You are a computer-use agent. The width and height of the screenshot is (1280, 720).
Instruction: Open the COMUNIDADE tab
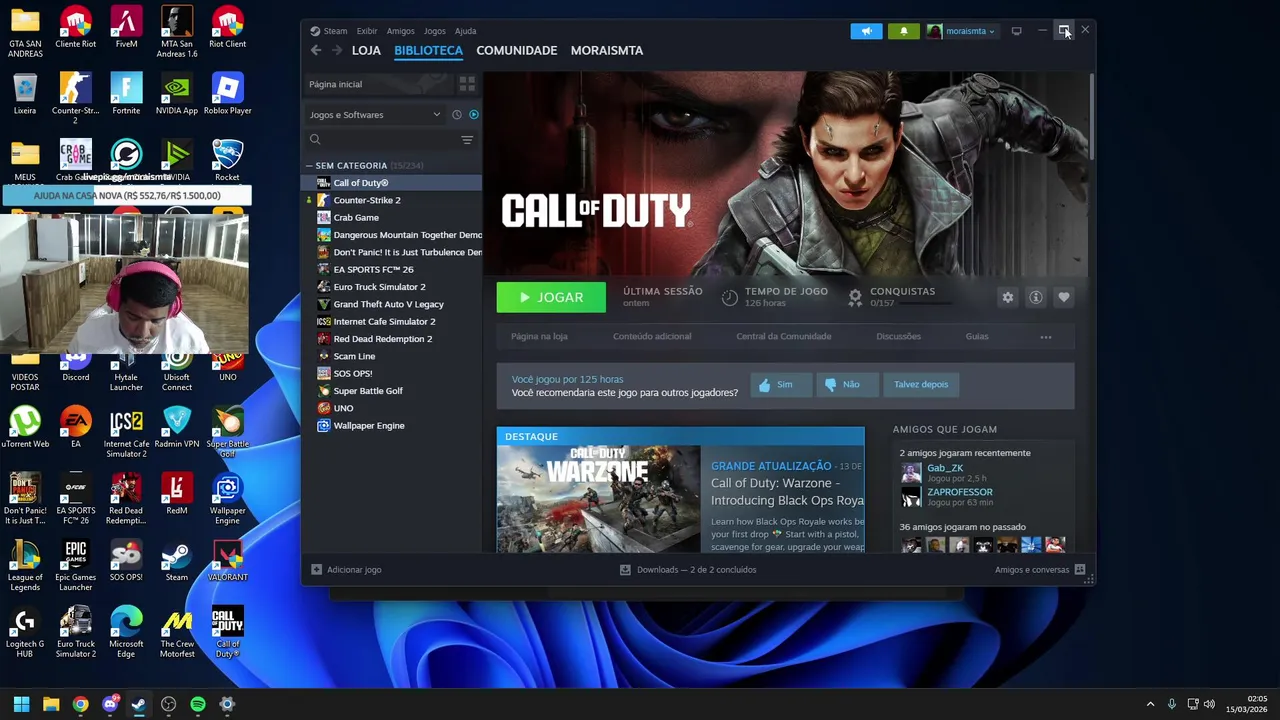point(517,50)
